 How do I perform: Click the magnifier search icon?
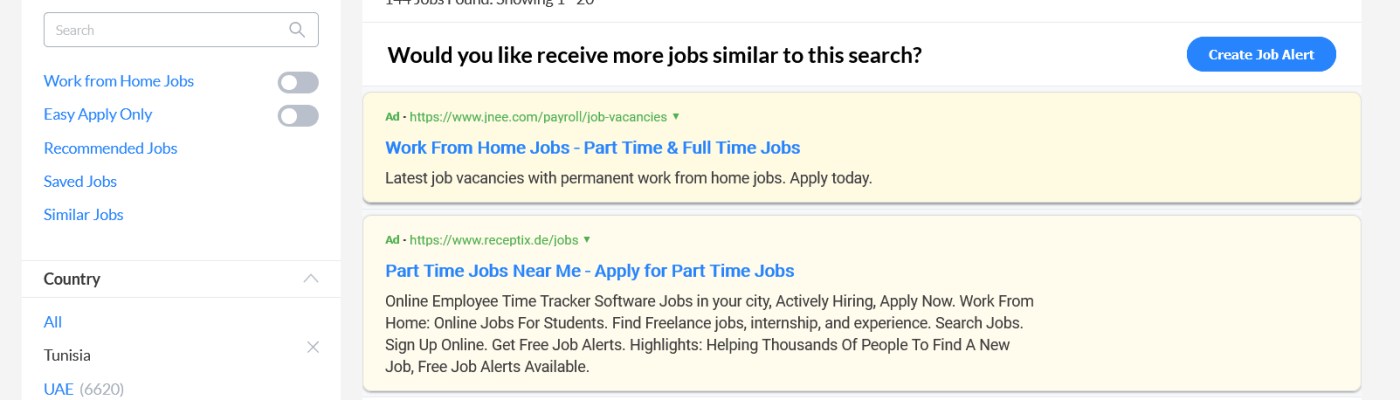(297, 30)
